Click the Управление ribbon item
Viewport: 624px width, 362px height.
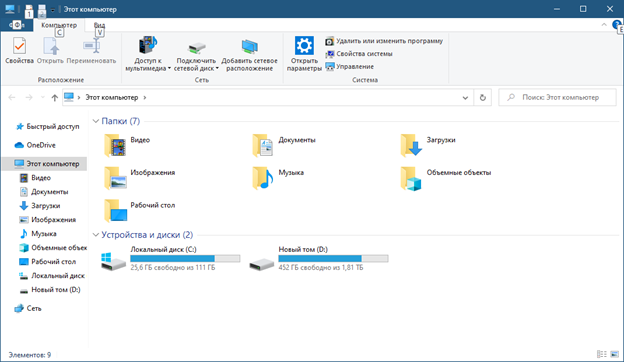point(349,66)
